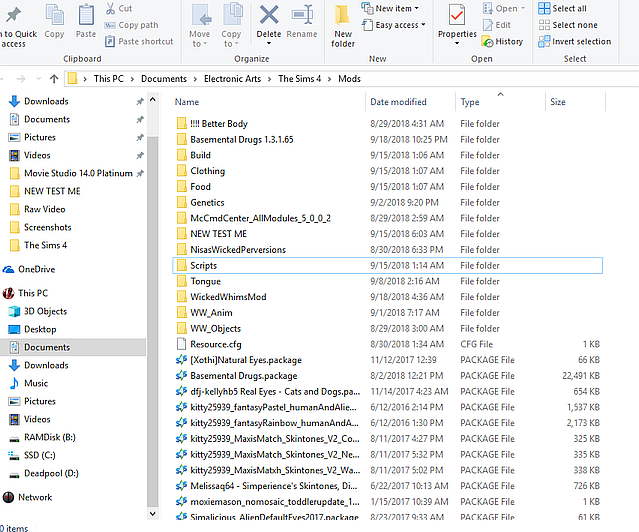Screen dimensions: 639x532
Task: Select the WickedWhimsMod folder
Action: tap(228, 297)
